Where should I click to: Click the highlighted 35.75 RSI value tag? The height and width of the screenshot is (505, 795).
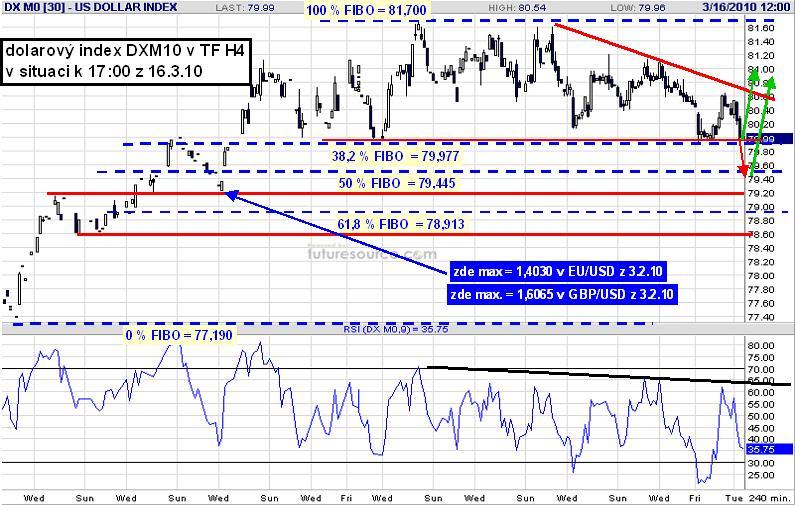pos(769,449)
